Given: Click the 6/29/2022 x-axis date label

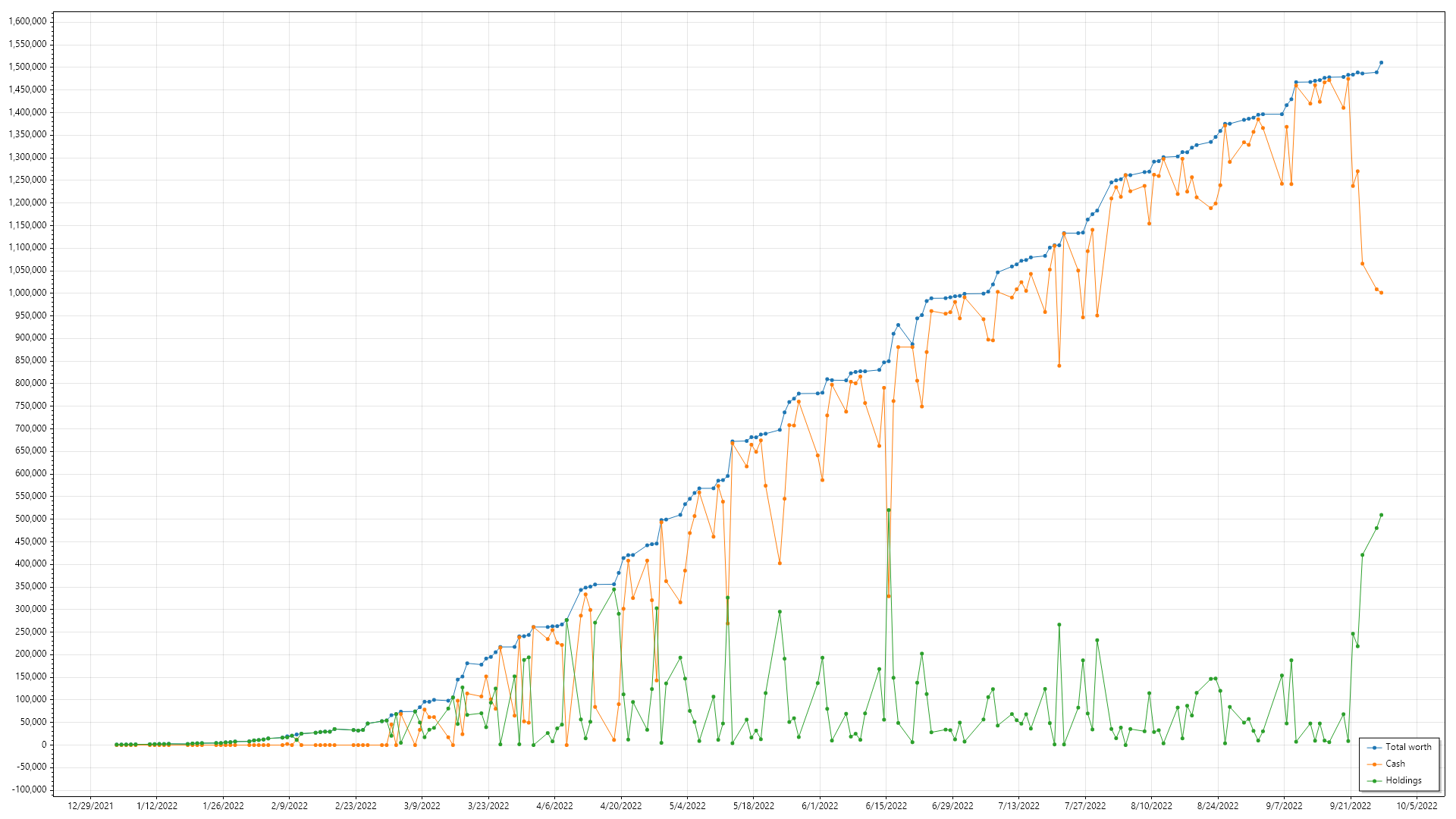Looking at the screenshot, I should click(x=953, y=806).
